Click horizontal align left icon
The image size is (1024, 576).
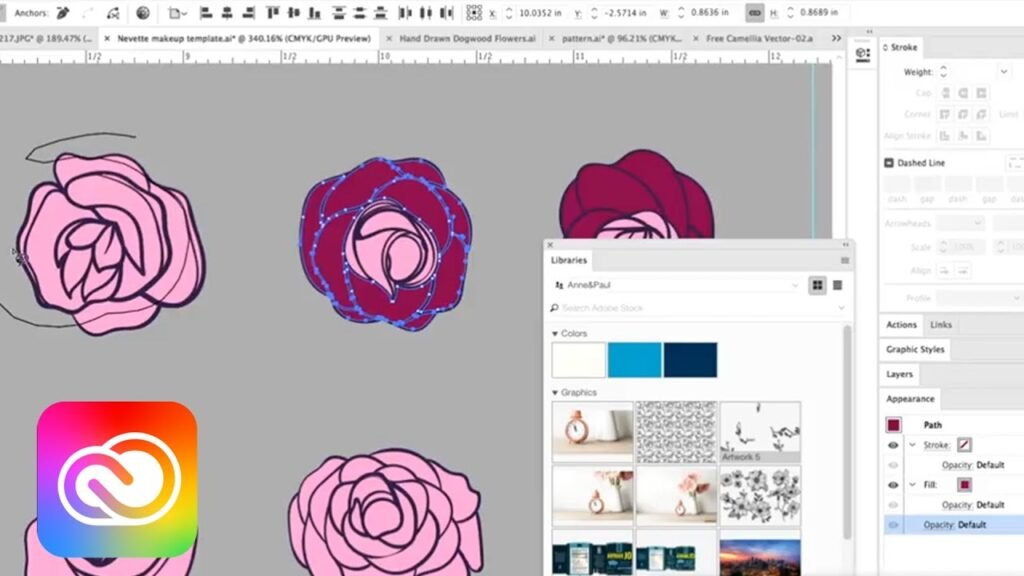[206, 12]
